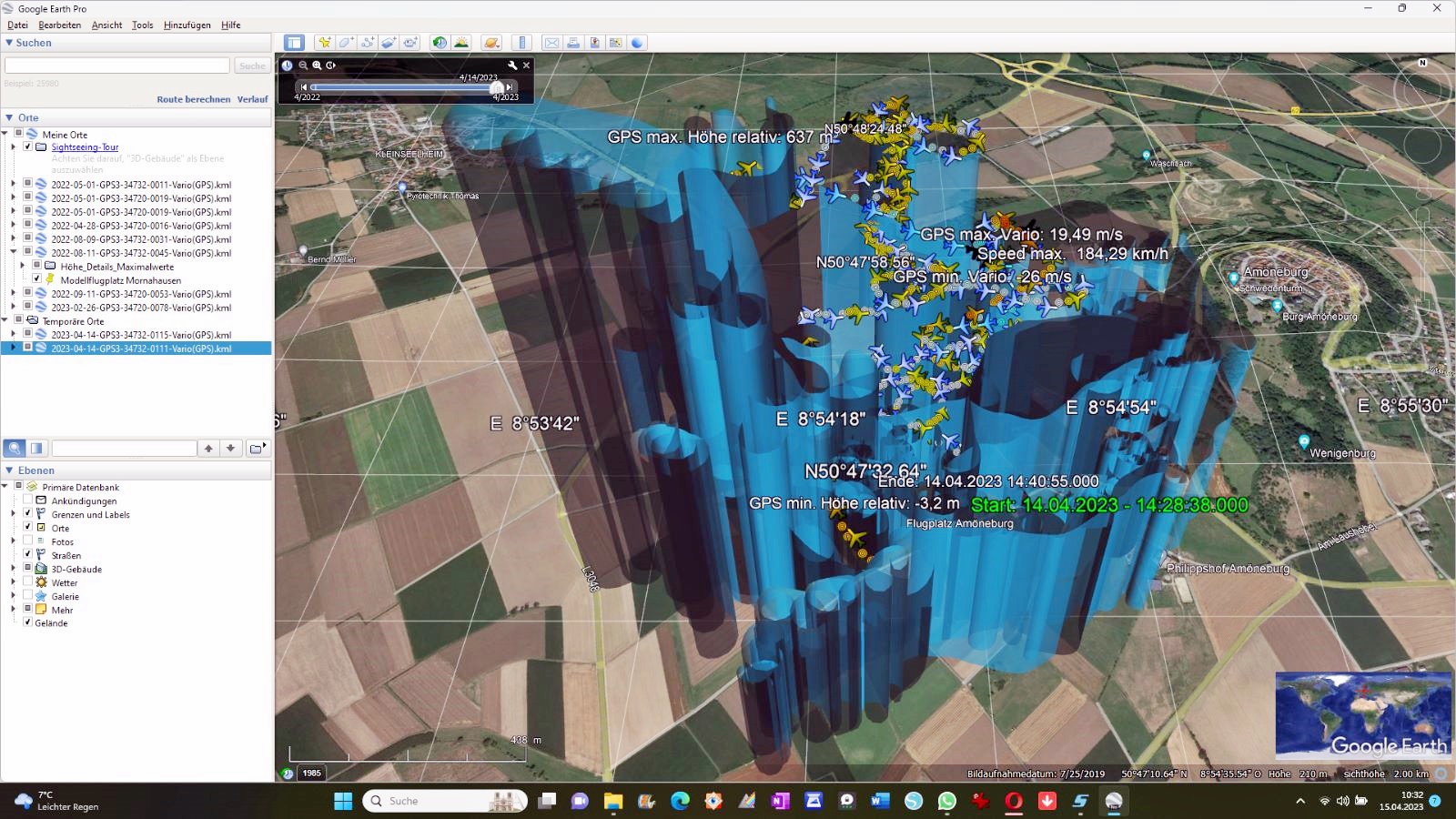Open the Bearbeiten menu
The height and width of the screenshot is (819, 1456).
[x=59, y=25]
